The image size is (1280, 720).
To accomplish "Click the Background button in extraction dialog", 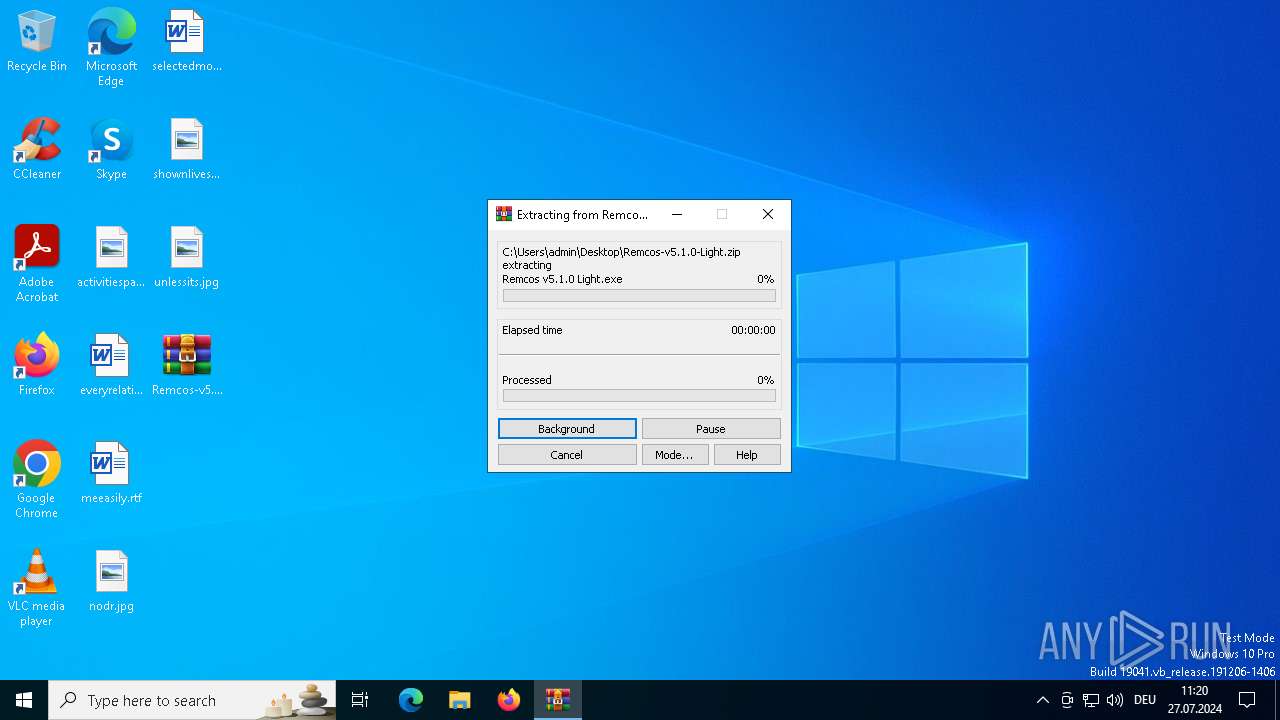I will click(567, 429).
